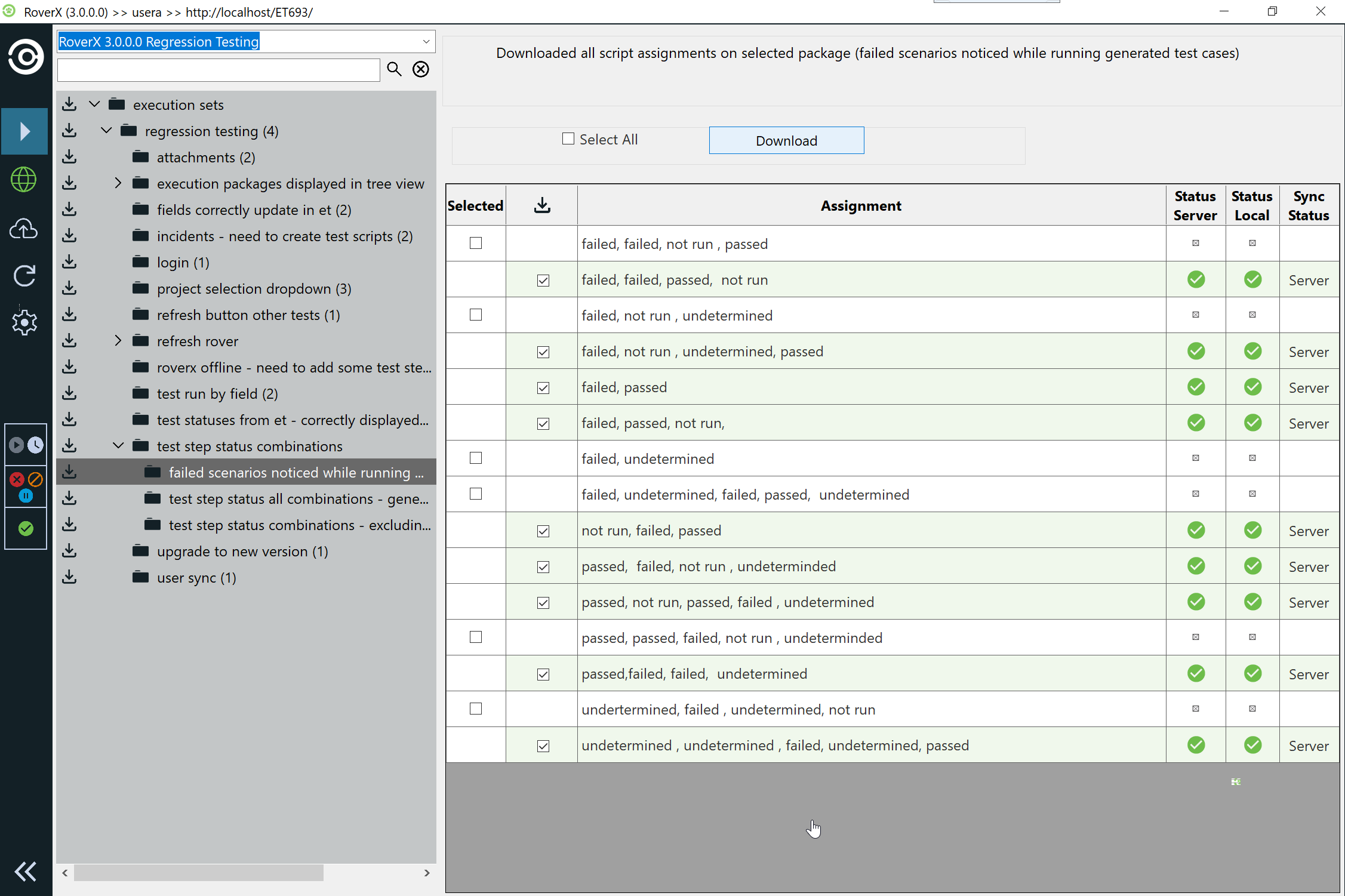Click the globe icon in sidebar
The height and width of the screenshot is (896, 1345).
click(x=24, y=180)
